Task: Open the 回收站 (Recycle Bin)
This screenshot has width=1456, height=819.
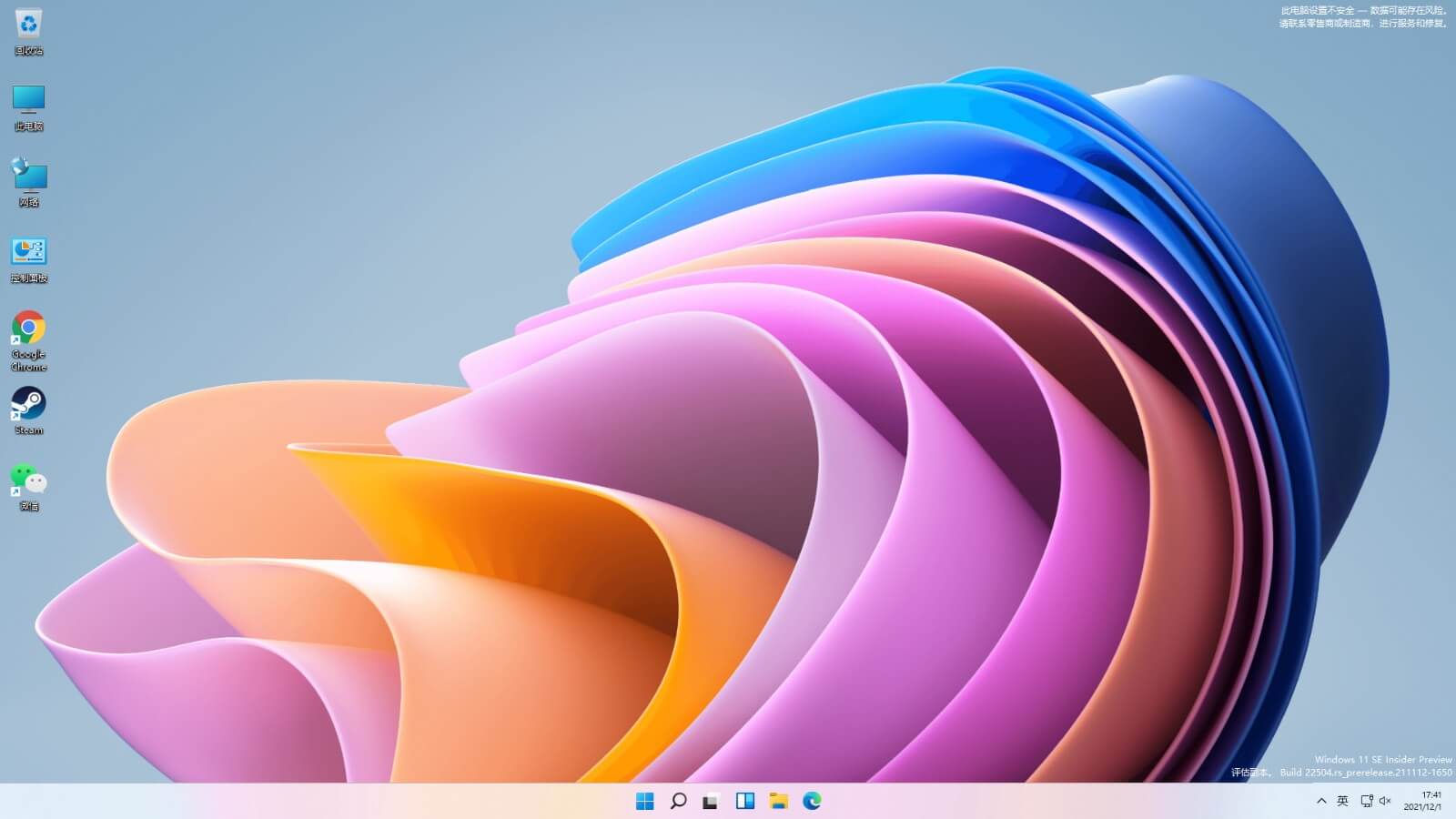Action: 28,23
